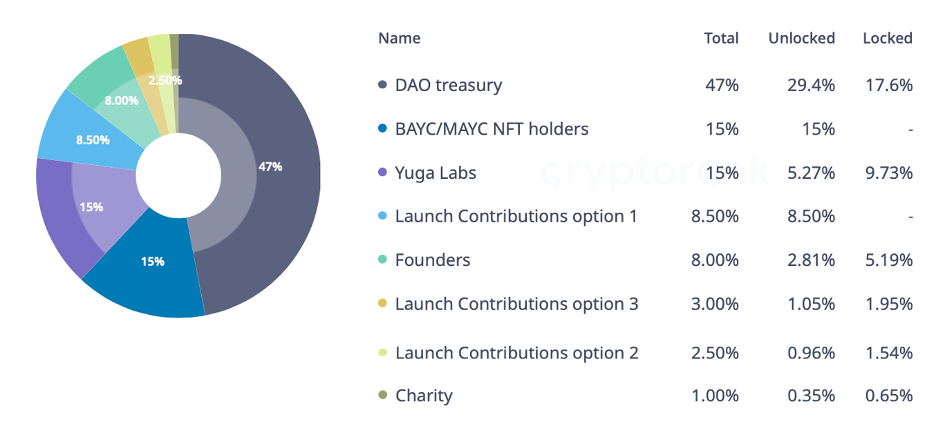Click the DAO treasury row label
This screenshot has height=436, width=936.
(448, 86)
